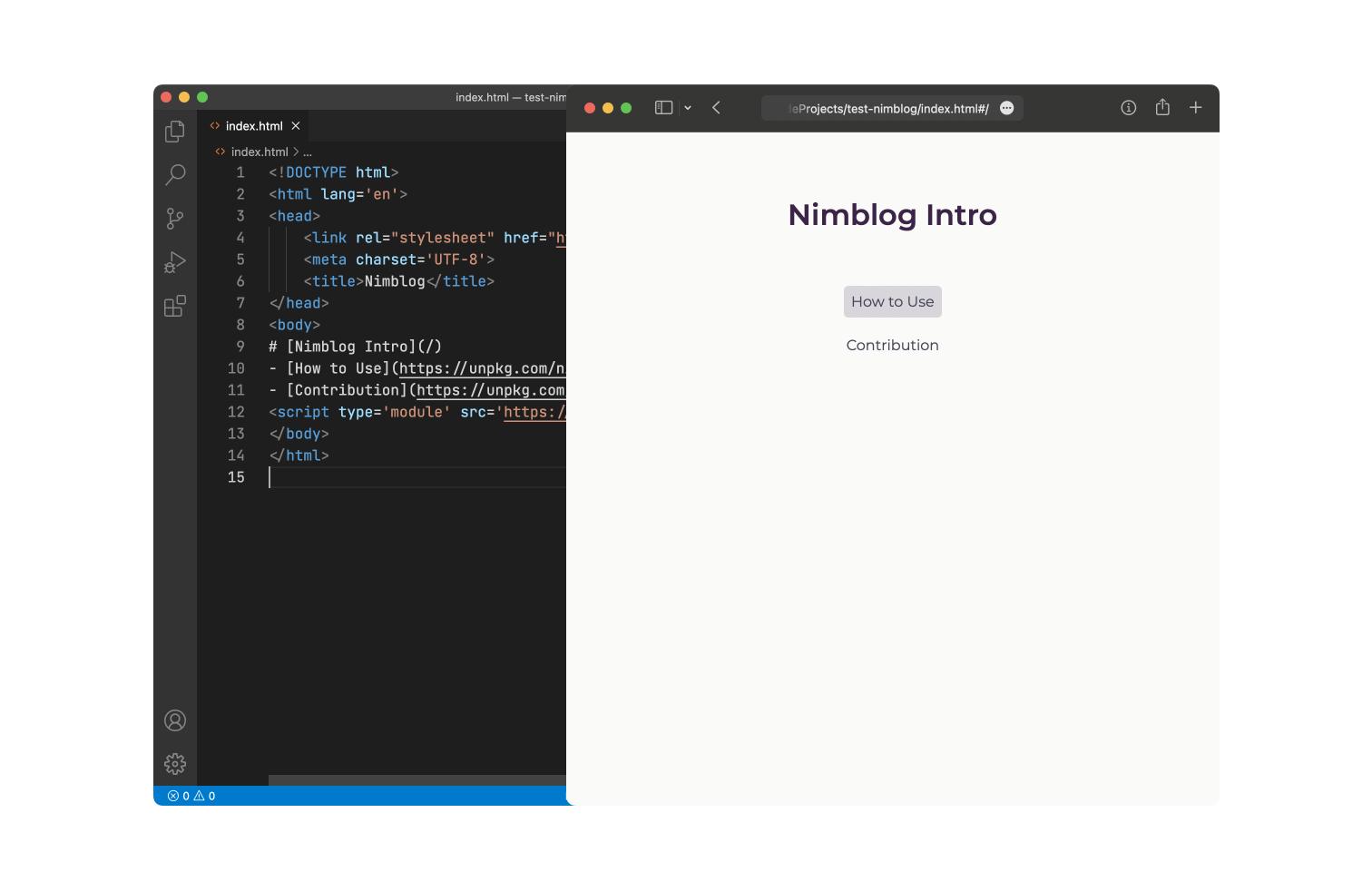Click the unpkg URL on line 10

pyautogui.click(x=482, y=368)
